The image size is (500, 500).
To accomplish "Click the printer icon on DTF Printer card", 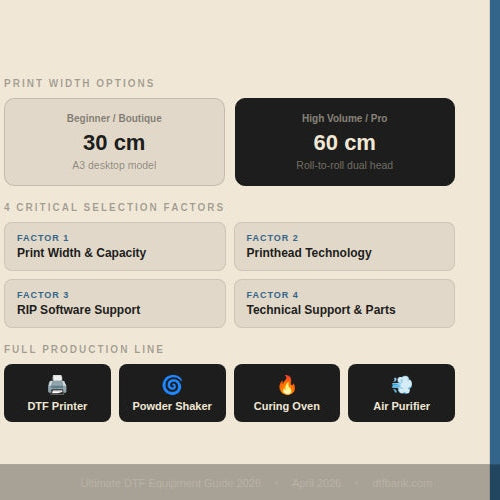I will click(x=57, y=385).
